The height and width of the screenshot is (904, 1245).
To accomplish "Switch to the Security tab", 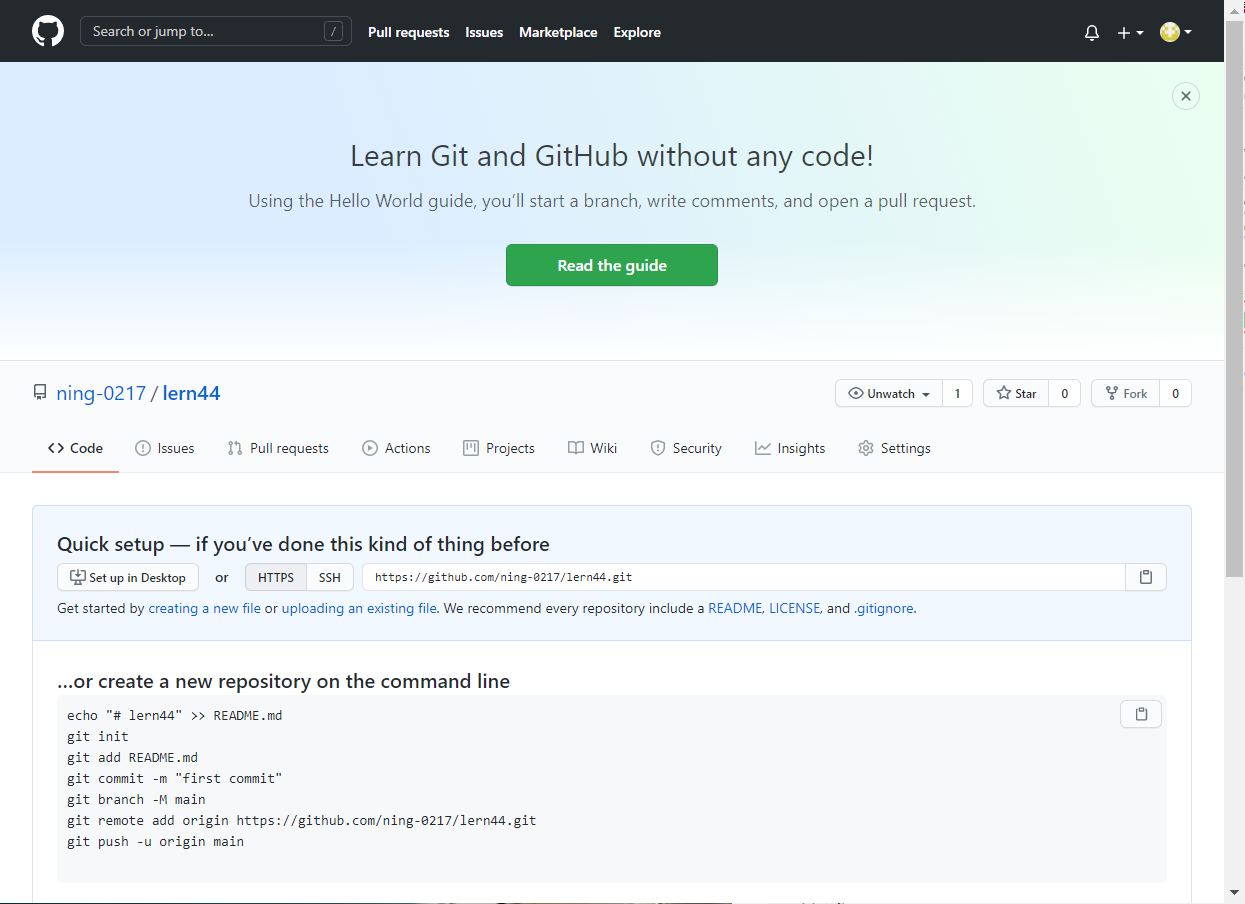I will click(x=686, y=448).
